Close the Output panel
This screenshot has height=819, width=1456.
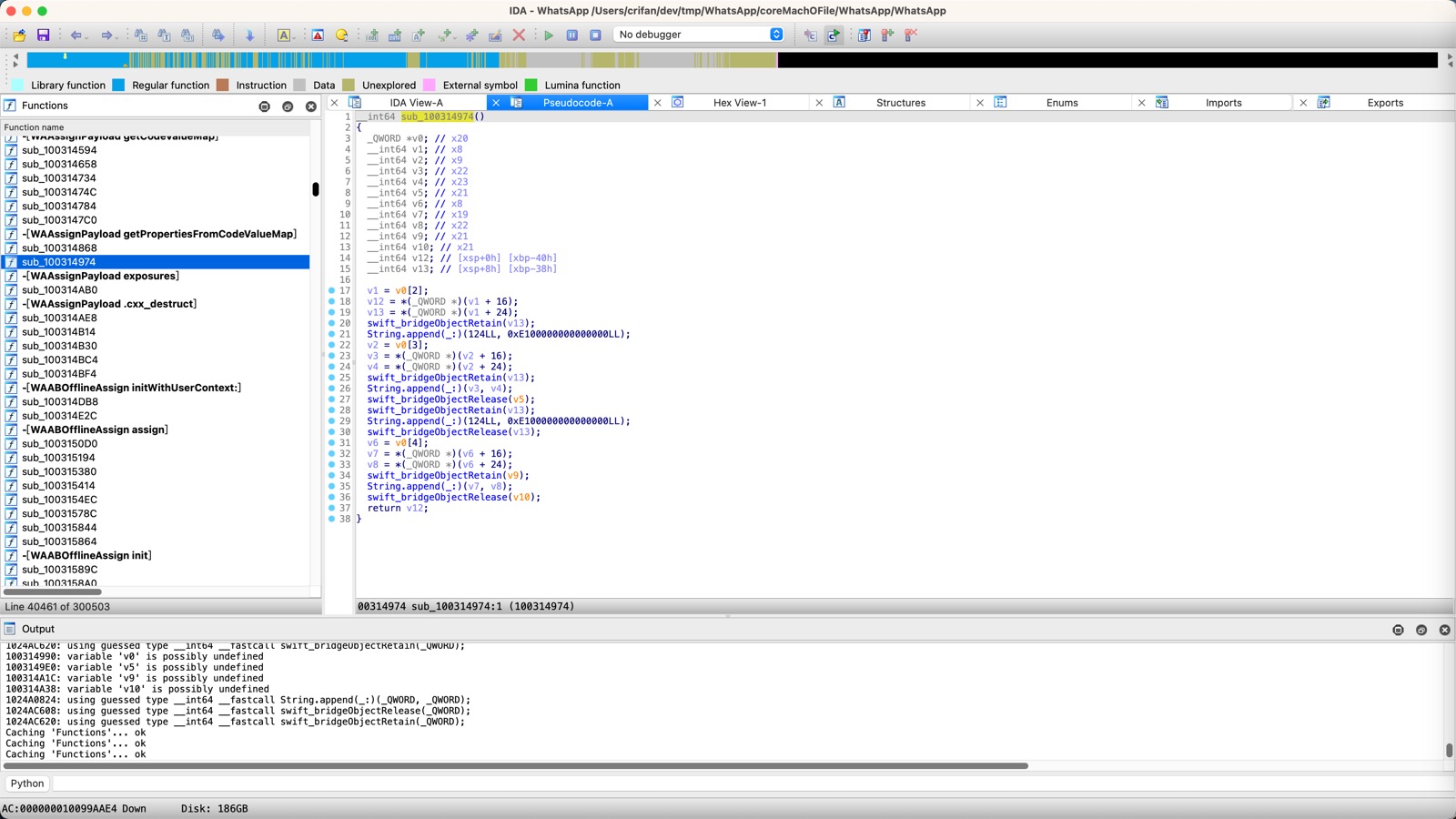point(1444,630)
